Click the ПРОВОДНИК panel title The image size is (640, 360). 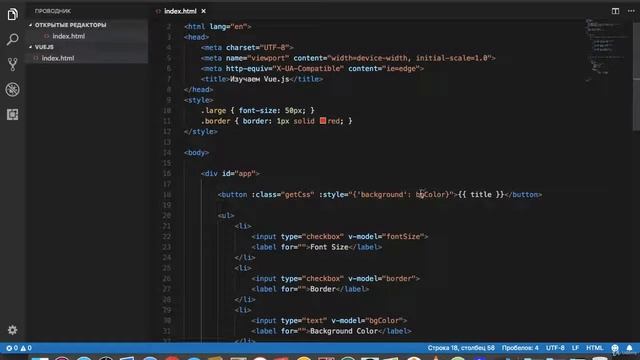coord(53,11)
